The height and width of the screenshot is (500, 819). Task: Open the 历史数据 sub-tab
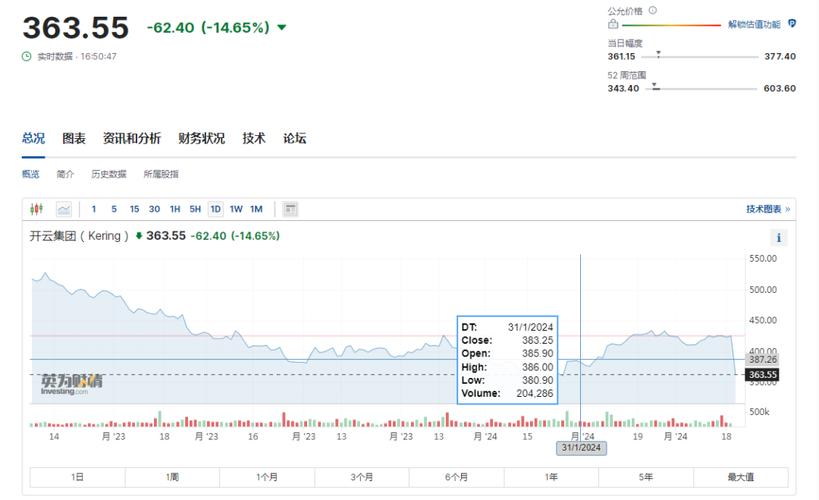109,174
